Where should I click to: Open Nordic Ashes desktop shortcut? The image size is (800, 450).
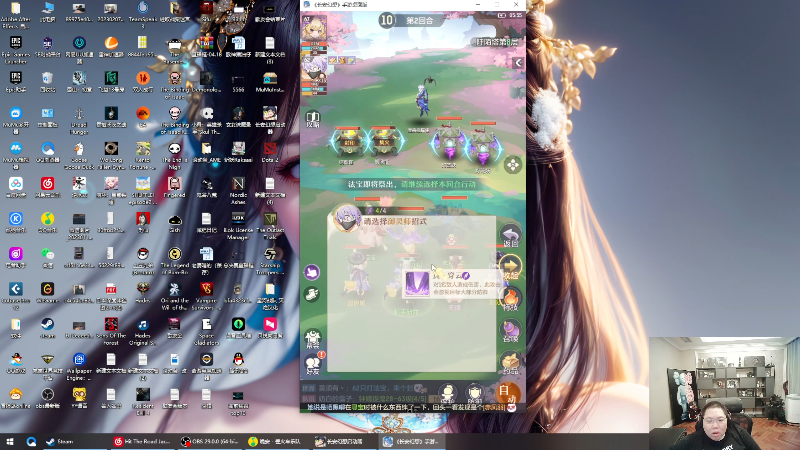coord(238,191)
